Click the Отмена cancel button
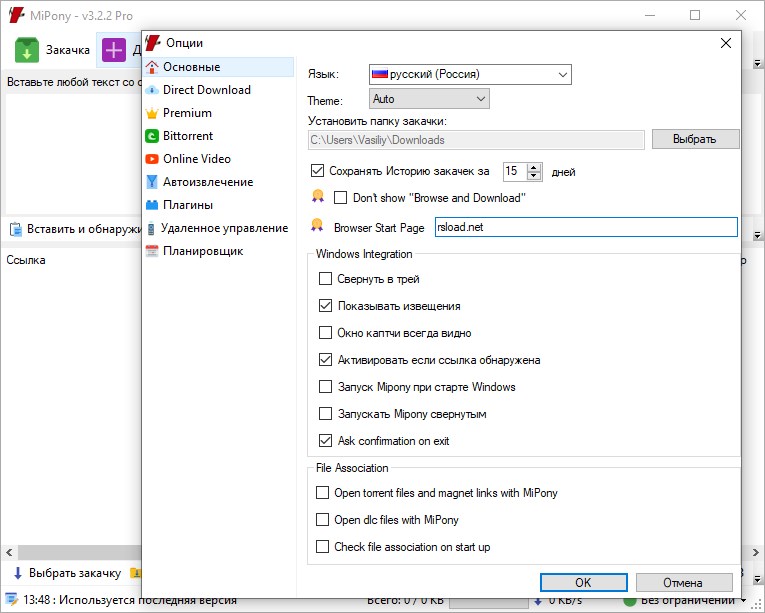 (684, 582)
